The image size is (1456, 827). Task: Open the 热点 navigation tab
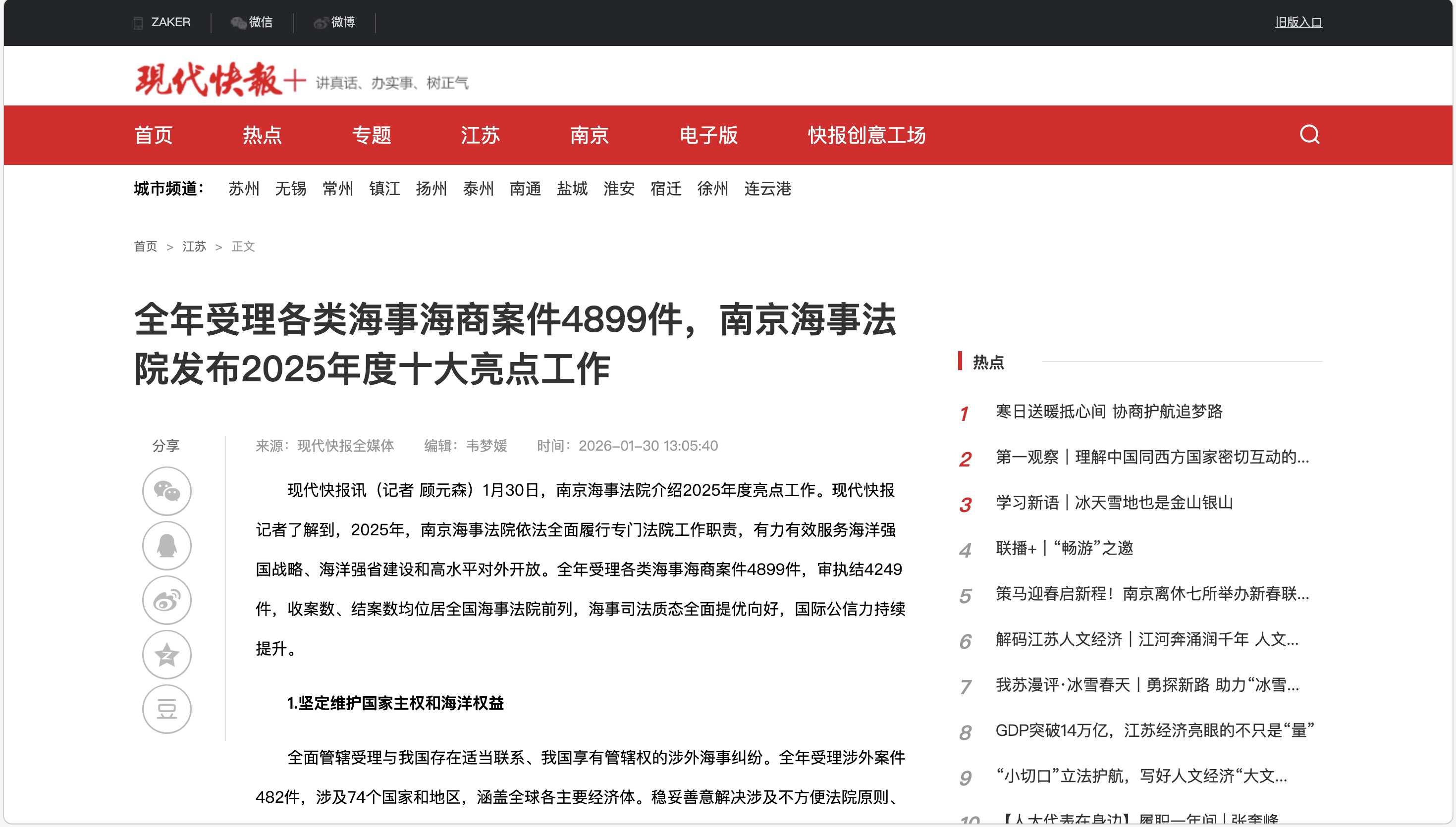click(x=262, y=135)
